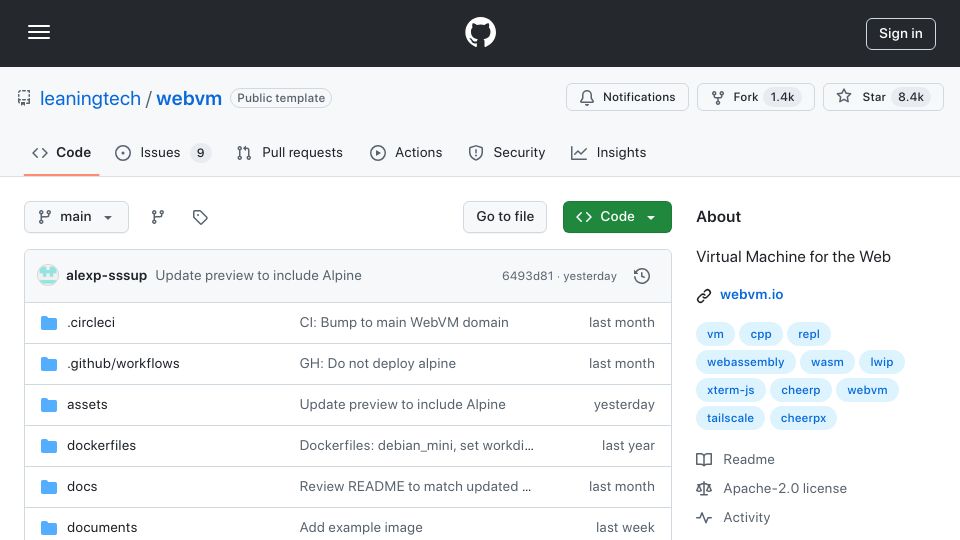The image size is (960, 540).
Task: Open commit Dockerfiles: debian_mini, set workdi…
Action: (416, 446)
